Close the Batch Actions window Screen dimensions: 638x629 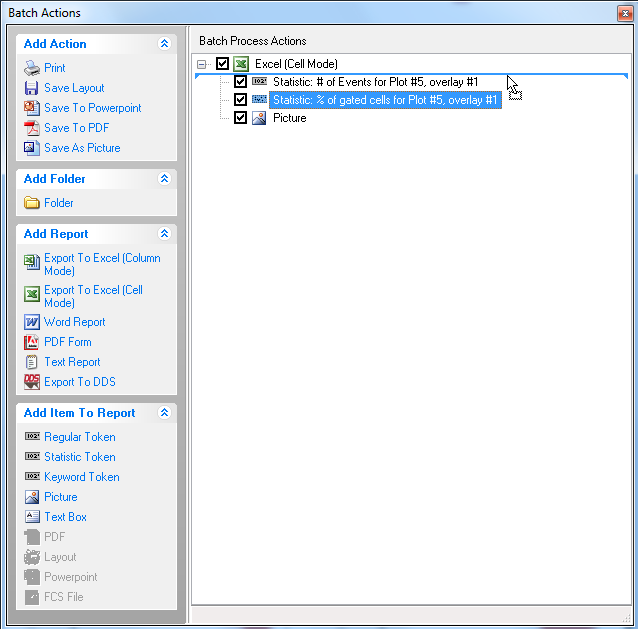625,13
